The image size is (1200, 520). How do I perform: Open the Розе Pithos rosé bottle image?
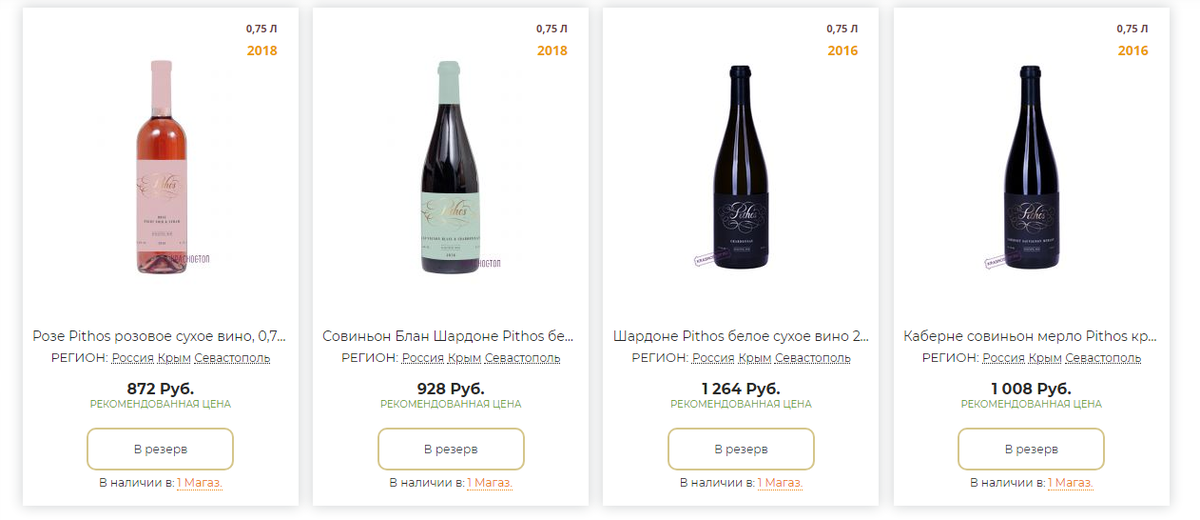click(160, 168)
